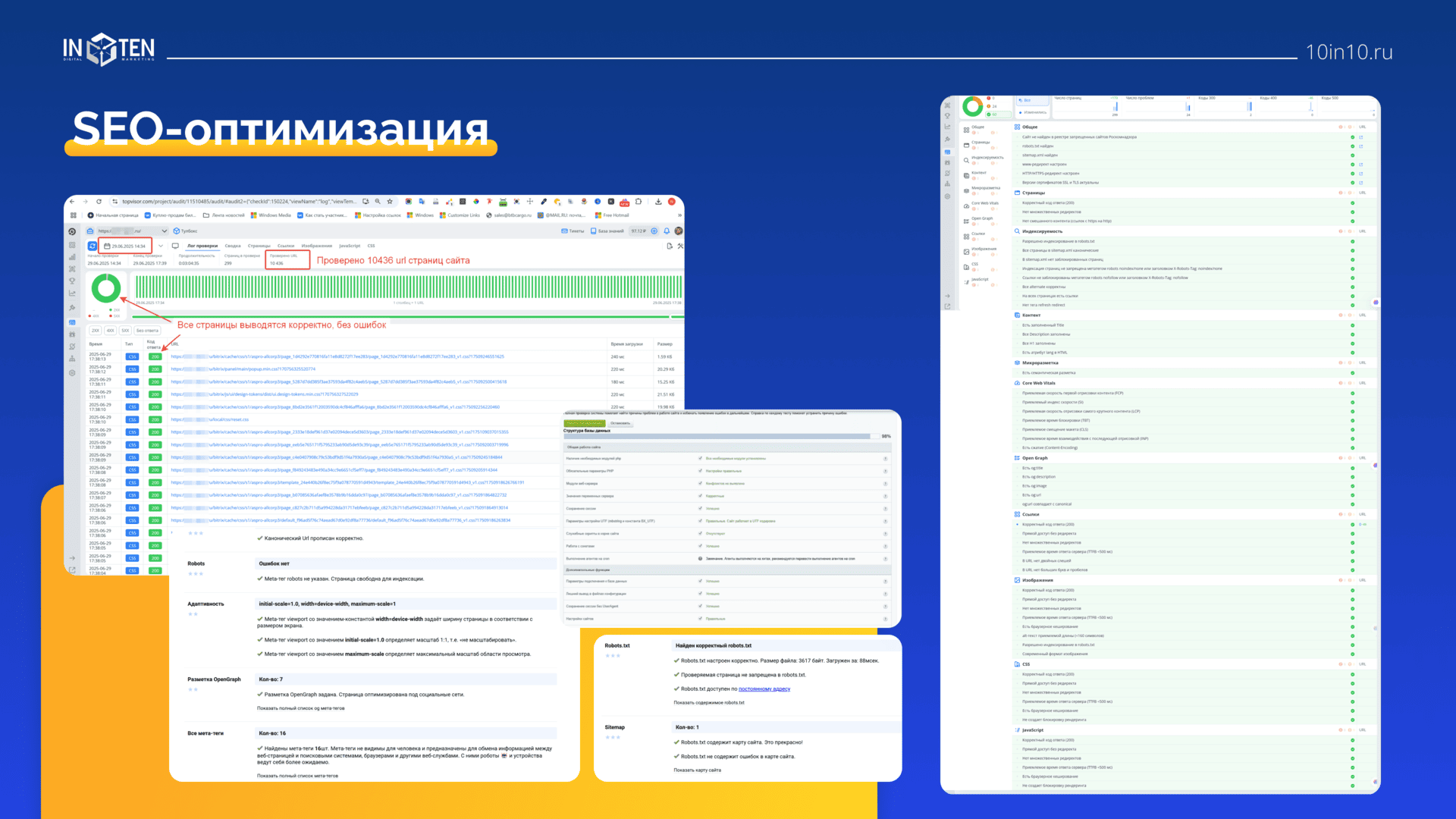Click the постоянному адресу robots.txt link
This screenshot has height=819, width=1456.
point(764,689)
